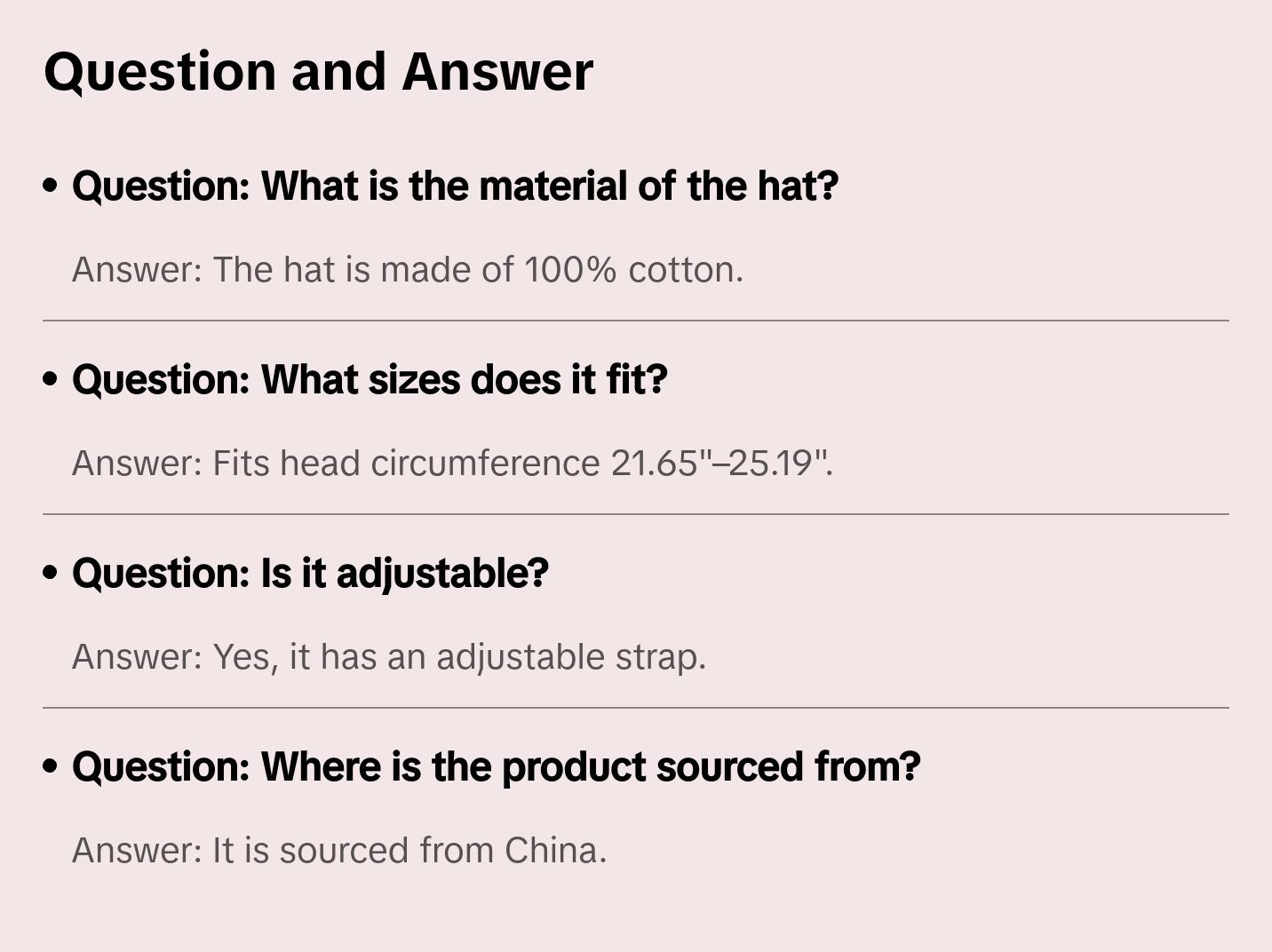Click the bullet beside the sizes question
The width and height of the screenshot is (1272, 952).
tap(51, 379)
